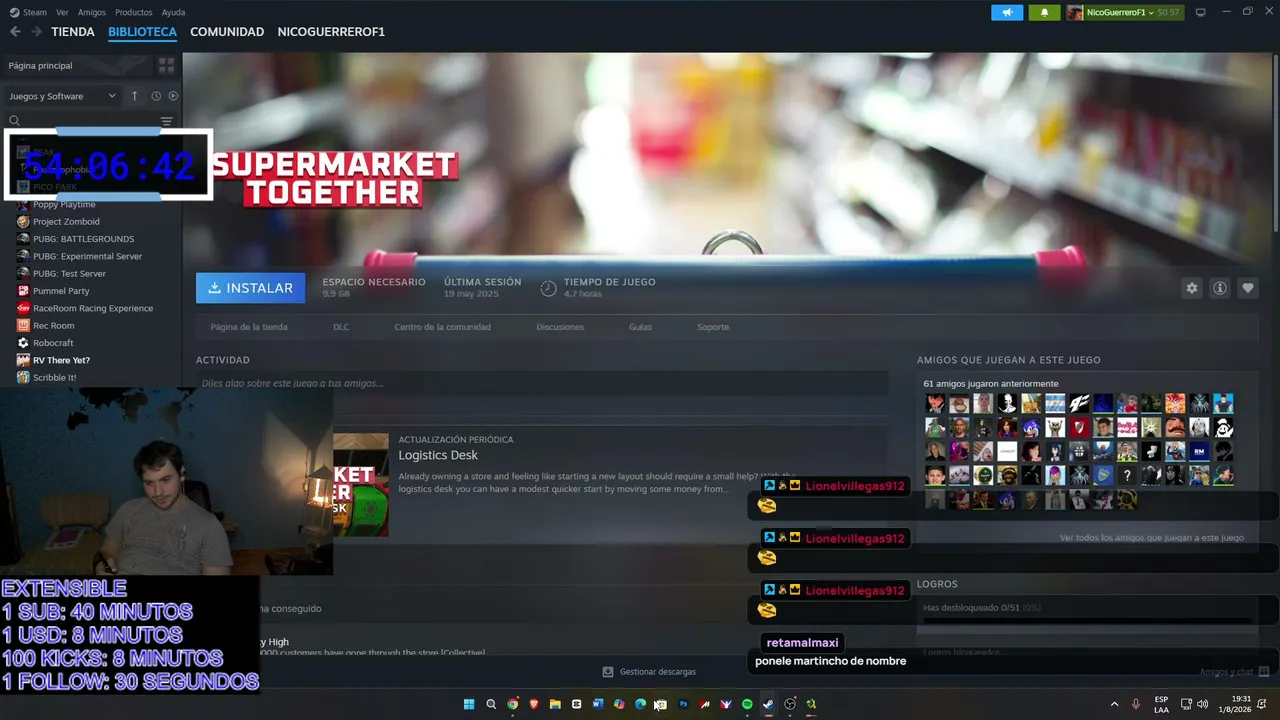The image size is (1280, 720).
Task: Open OBS Studio from taskbar
Action: point(790,704)
